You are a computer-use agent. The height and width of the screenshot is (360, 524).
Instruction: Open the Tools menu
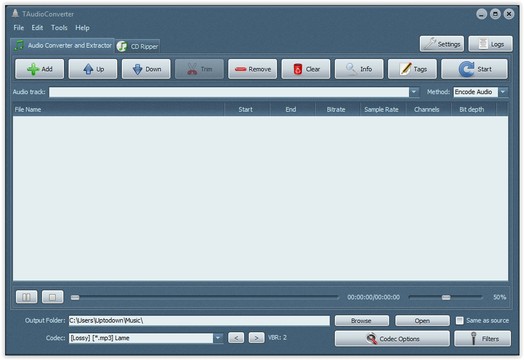[x=59, y=28]
